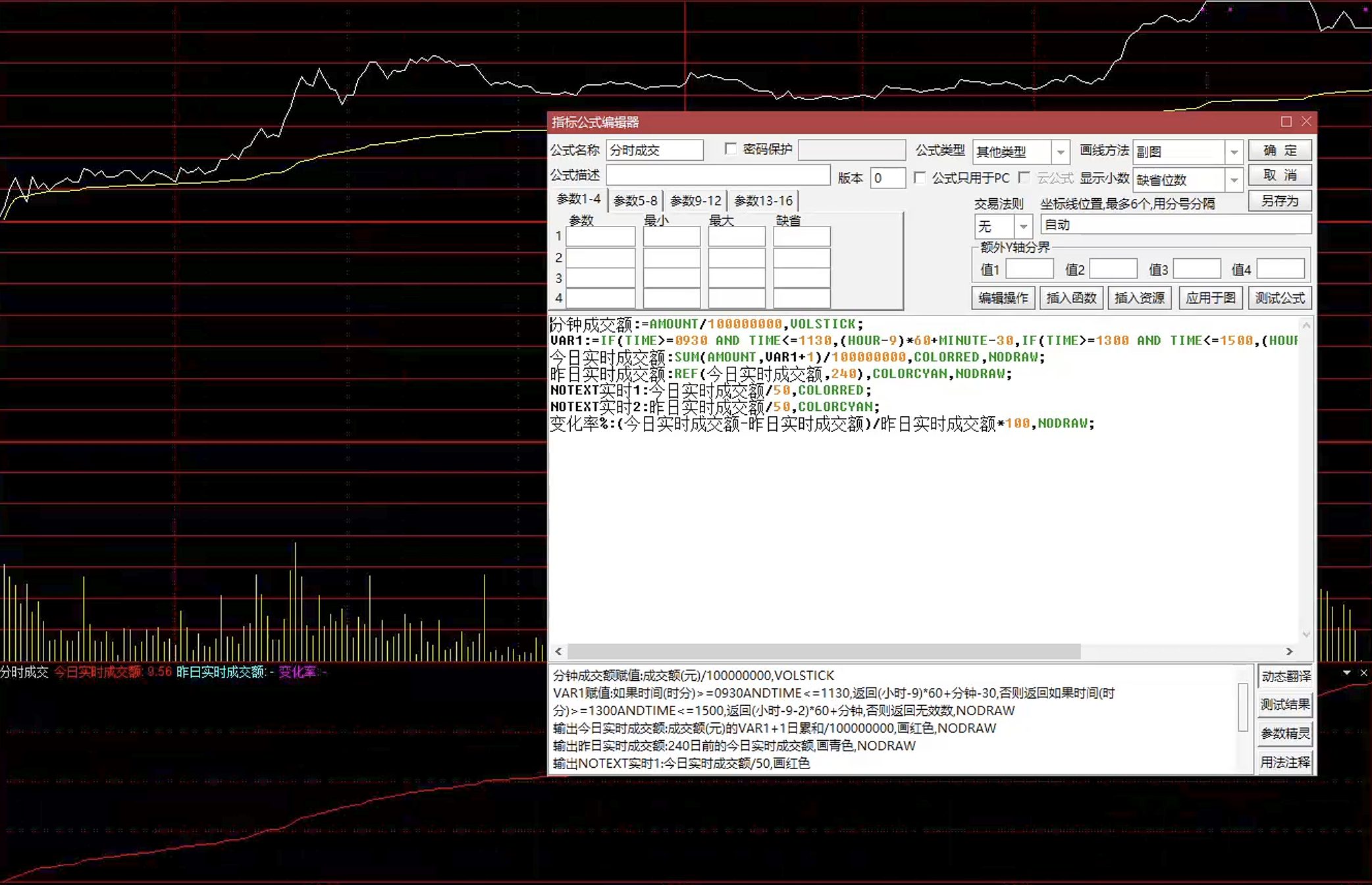The height and width of the screenshot is (885, 1372).
Task: Open the 交易法则 dropdown
Action: click(x=1023, y=227)
